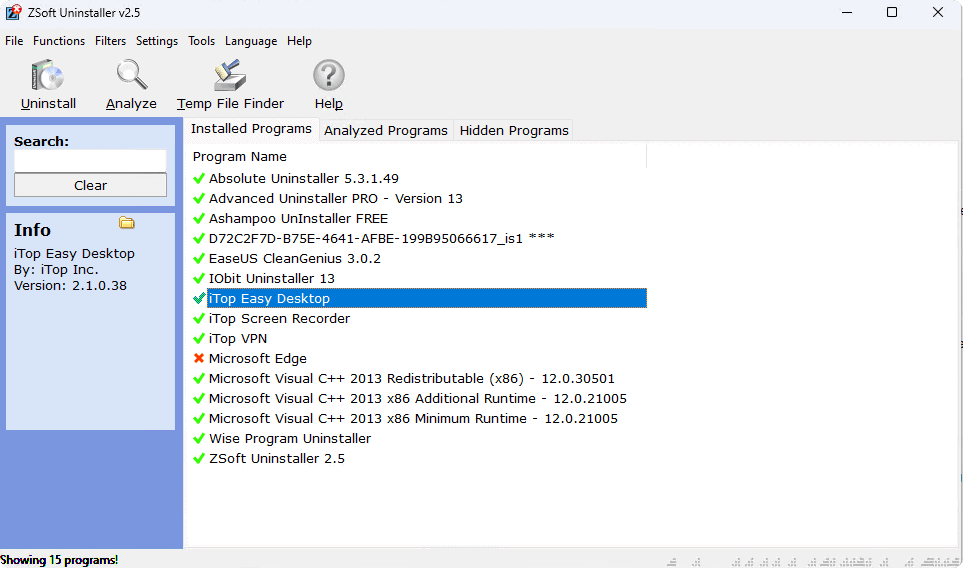Click check mark beside Ashampoo UnInstaller FREE

(x=198, y=219)
